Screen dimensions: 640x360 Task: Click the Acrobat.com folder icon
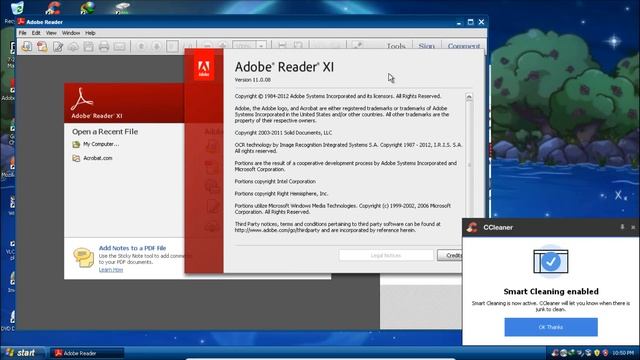click(76, 158)
